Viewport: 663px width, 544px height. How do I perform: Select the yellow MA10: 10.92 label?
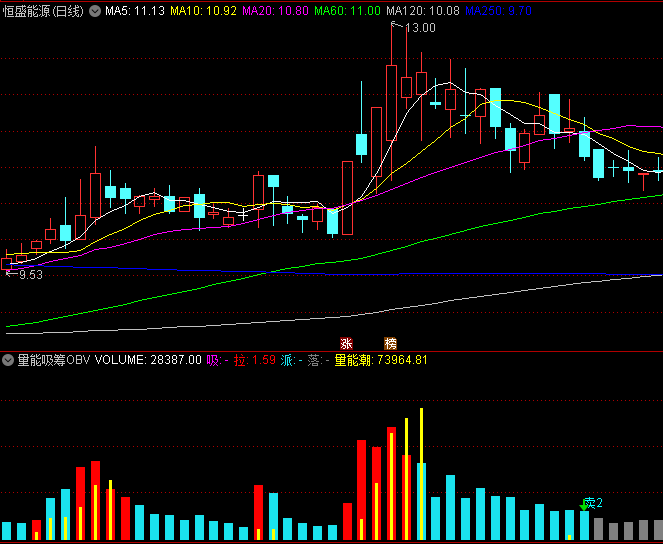pyautogui.click(x=203, y=11)
